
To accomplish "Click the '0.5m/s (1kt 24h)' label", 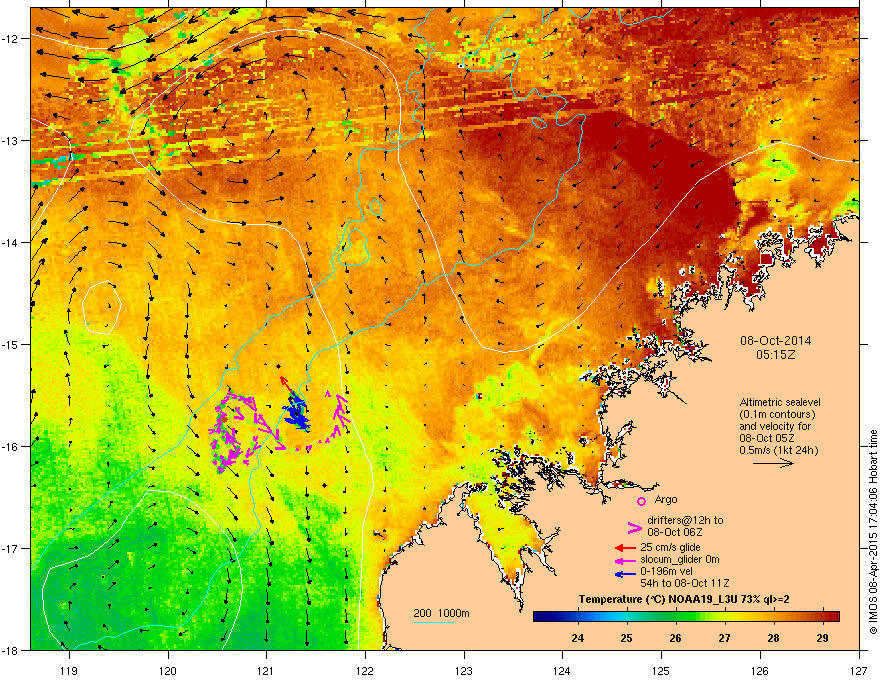I will point(778,450).
